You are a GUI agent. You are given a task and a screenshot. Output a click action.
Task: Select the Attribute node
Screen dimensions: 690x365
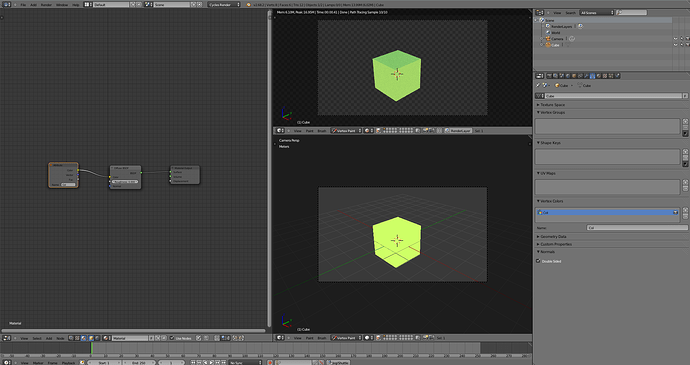(63, 175)
